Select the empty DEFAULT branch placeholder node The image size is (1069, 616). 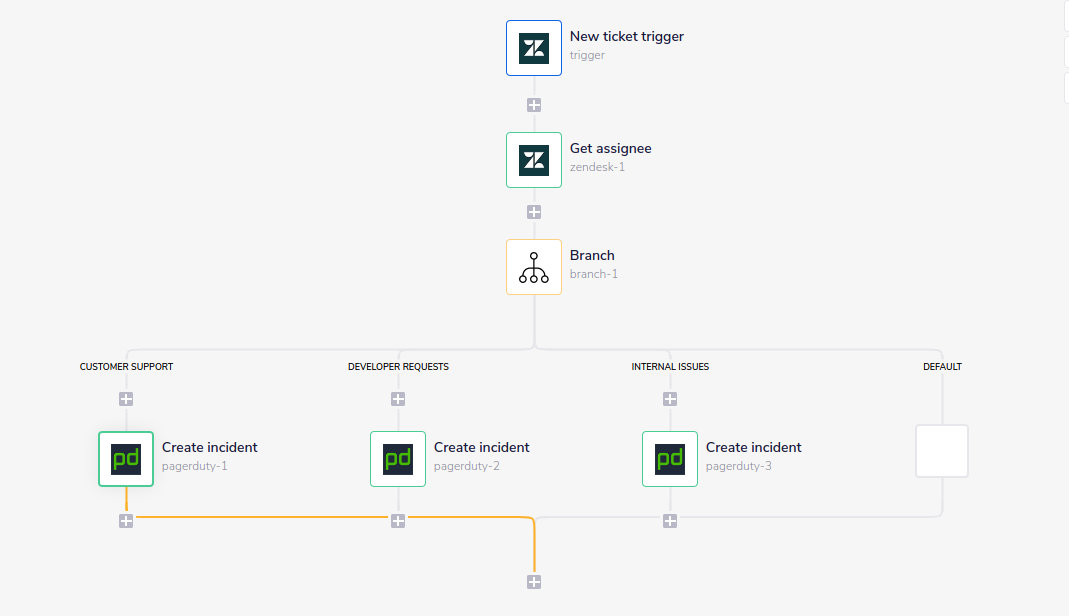point(942,450)
